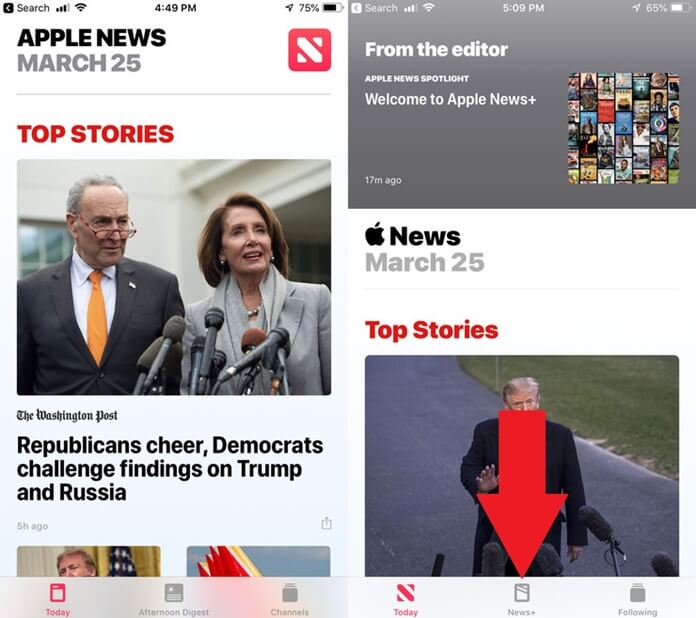Open the red tail fin thumbnail story

(258, 561)
